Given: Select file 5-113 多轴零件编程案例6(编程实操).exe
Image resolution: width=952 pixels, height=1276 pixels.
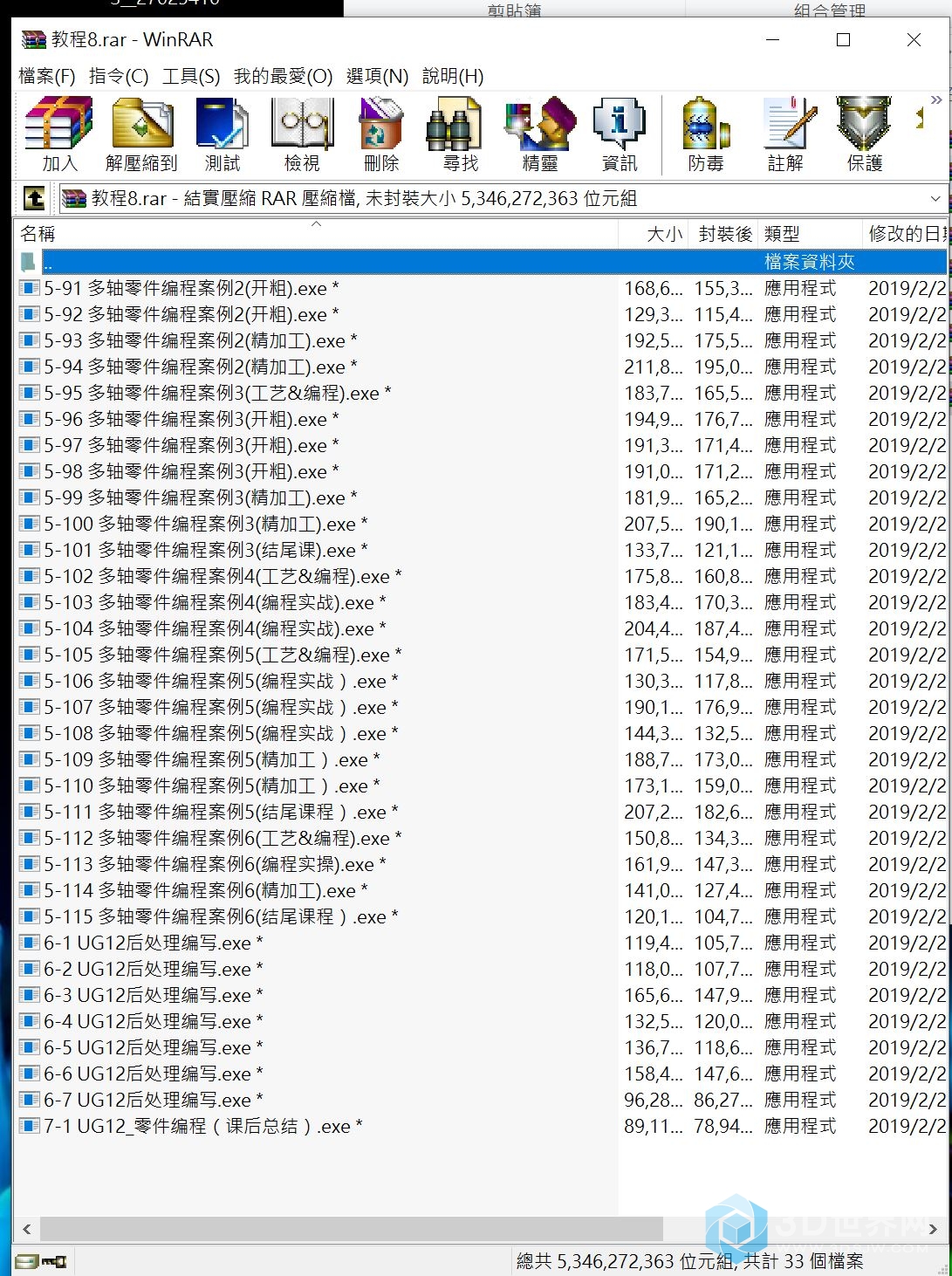Looking at the screenshot, I should pos(482,864).
